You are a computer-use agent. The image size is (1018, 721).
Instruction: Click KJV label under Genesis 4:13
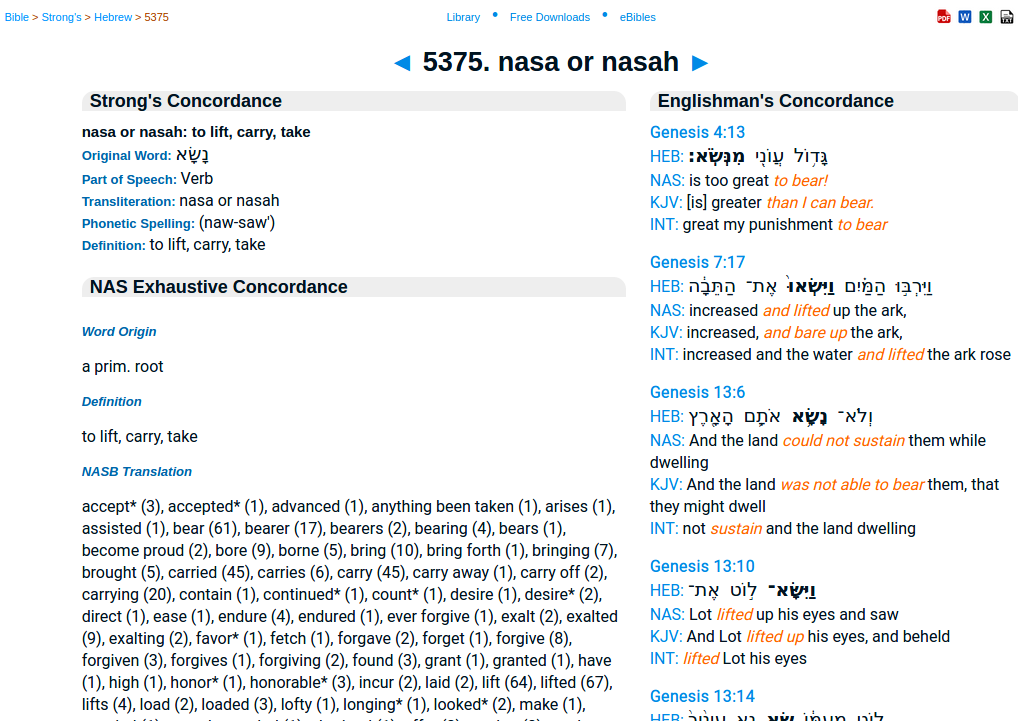coord(666,202)
